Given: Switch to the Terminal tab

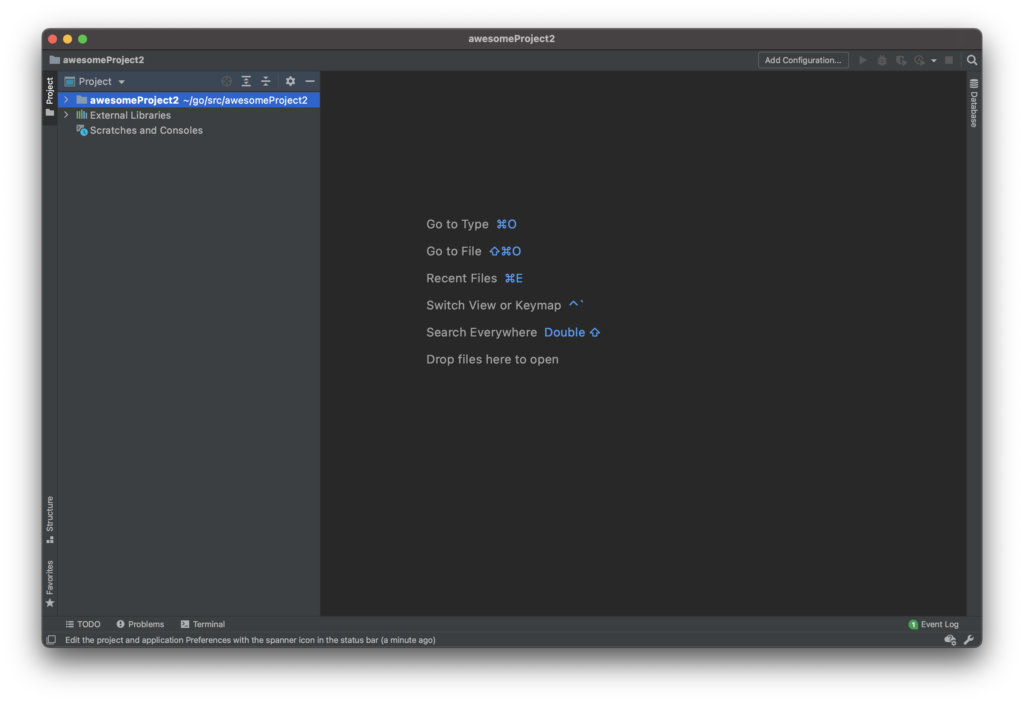Looking at the screenshot, I should point(202,623).
